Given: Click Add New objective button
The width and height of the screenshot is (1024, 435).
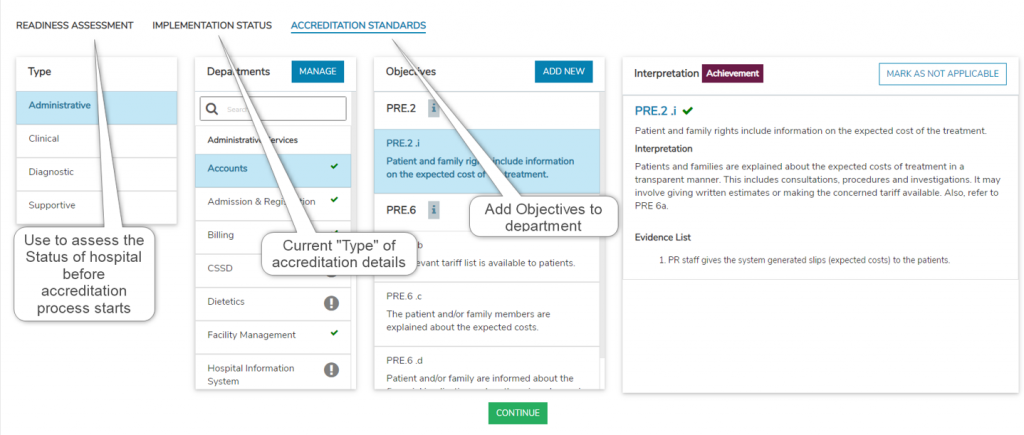Looking at the screenshot, I should [x=563, y=72].
